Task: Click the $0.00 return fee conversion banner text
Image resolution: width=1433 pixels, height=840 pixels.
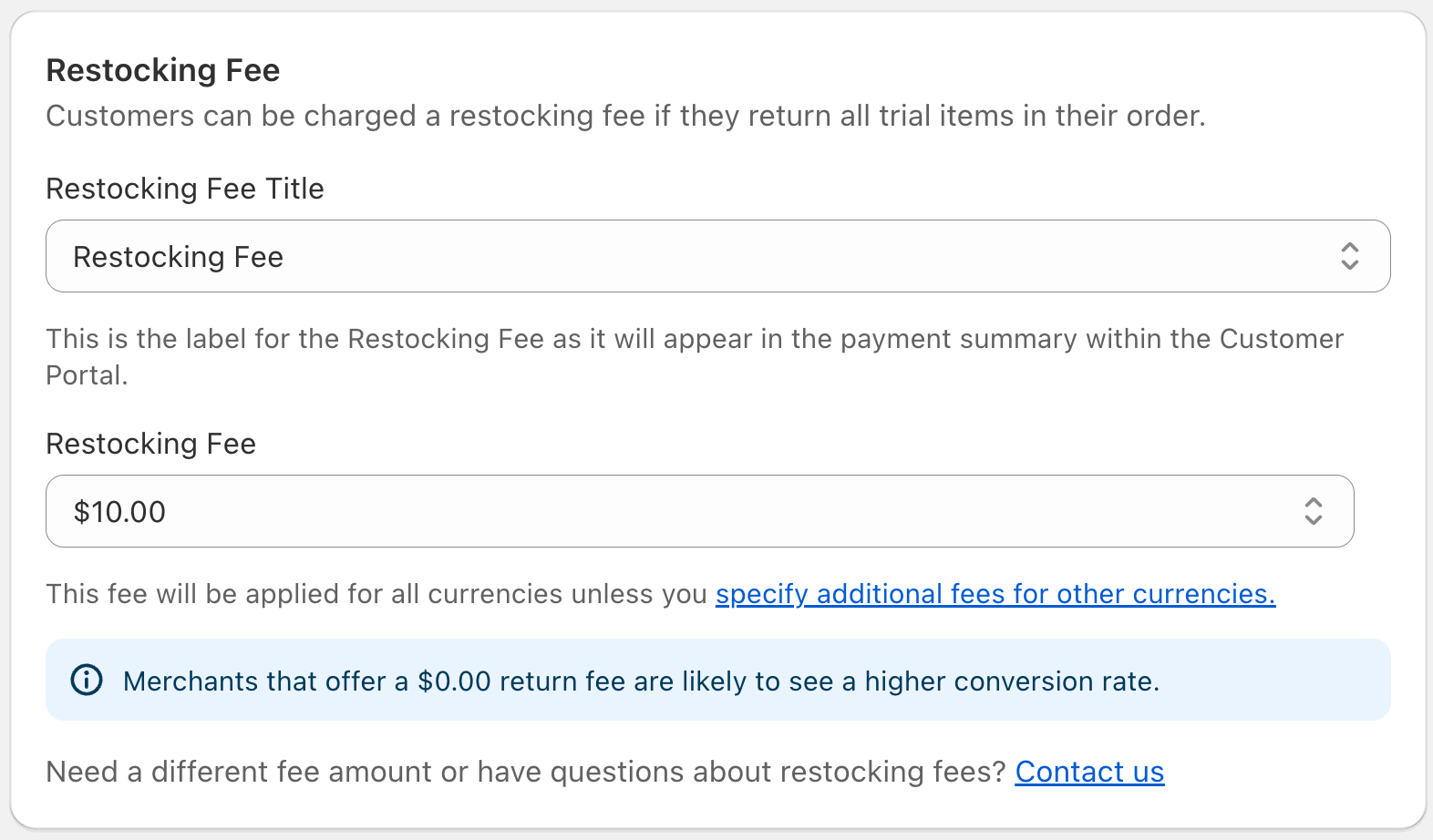Action: [641, 681]
